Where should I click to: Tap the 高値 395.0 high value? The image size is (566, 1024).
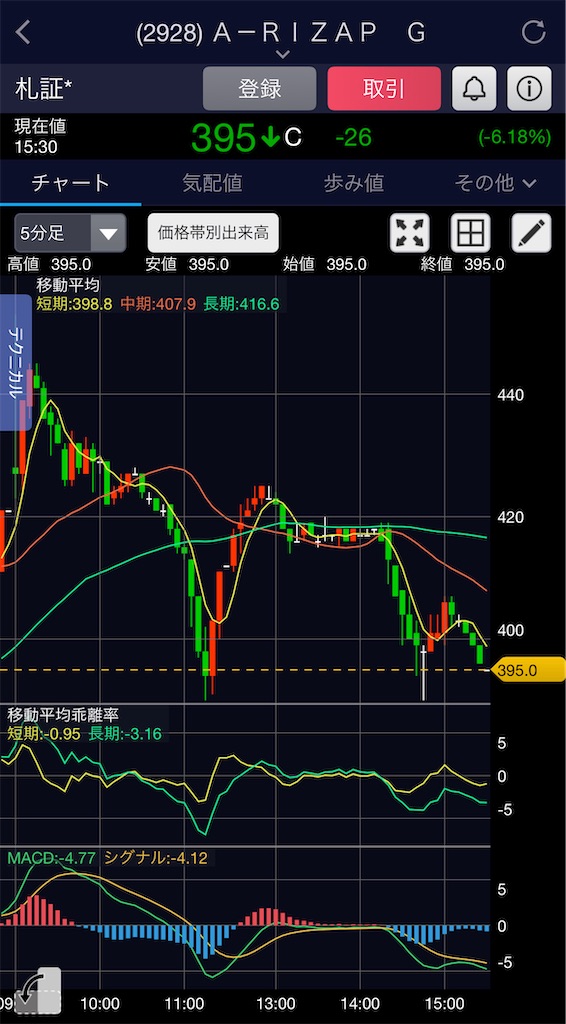click(x=49, y=264)
